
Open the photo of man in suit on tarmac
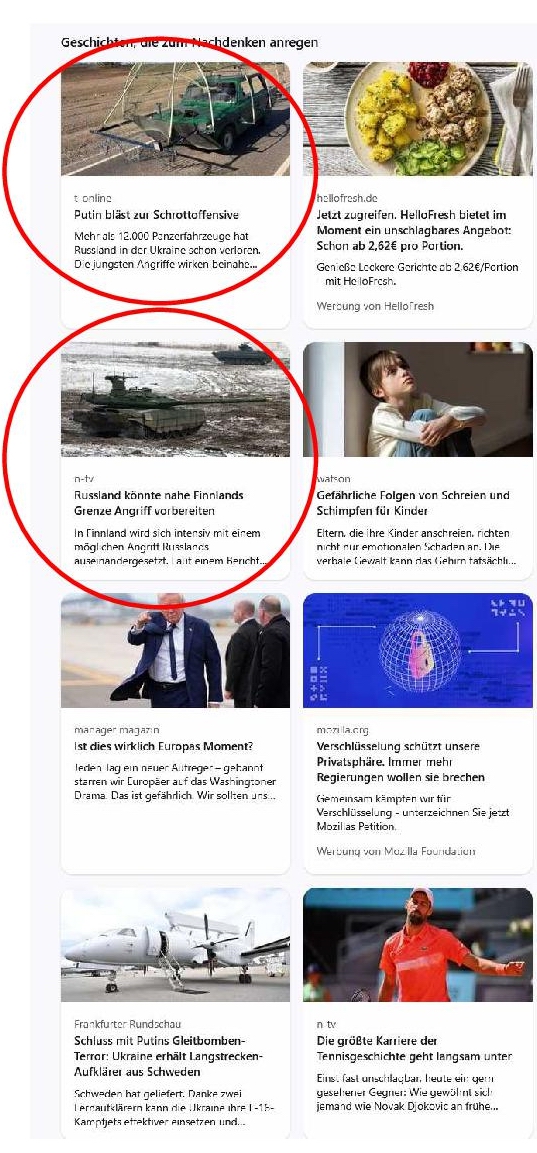pos(175,650)
